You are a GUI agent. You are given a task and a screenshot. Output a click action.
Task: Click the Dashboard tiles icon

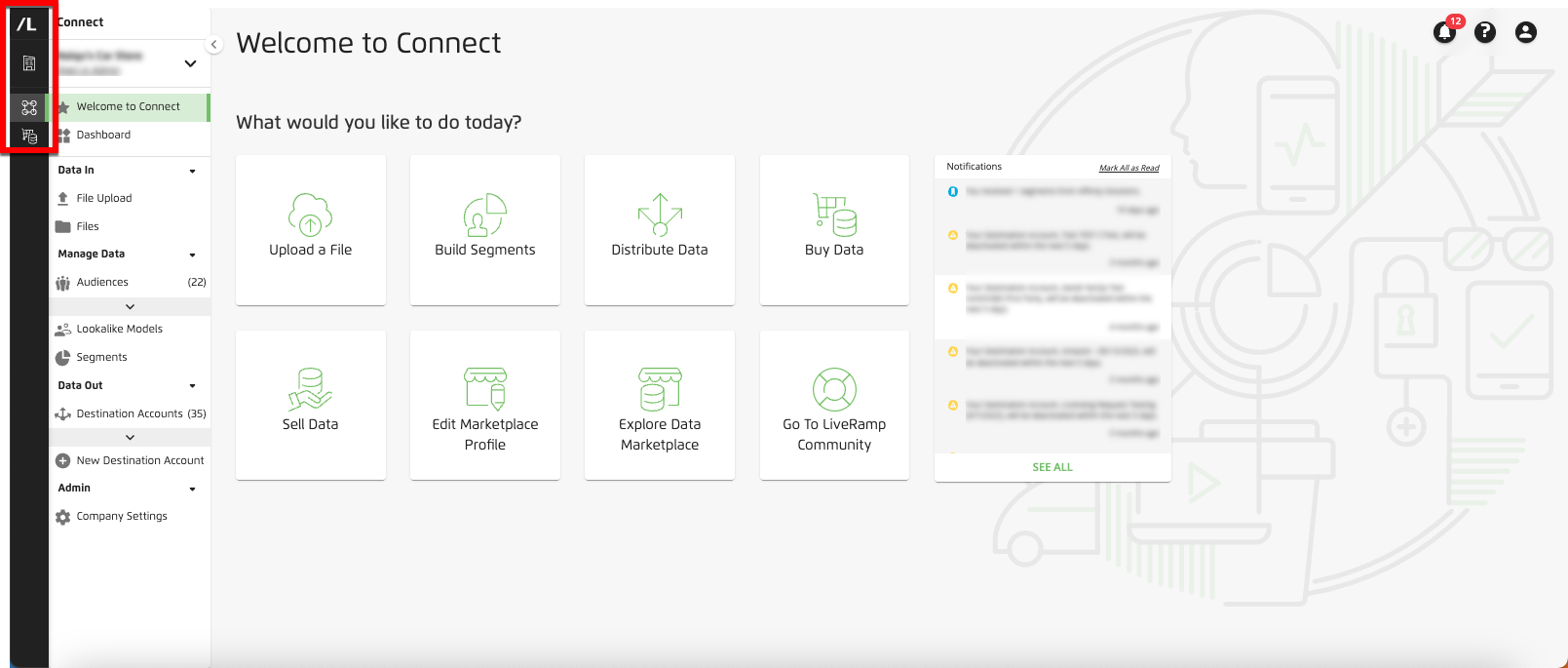pyautogui.click(x=63, y=135)
